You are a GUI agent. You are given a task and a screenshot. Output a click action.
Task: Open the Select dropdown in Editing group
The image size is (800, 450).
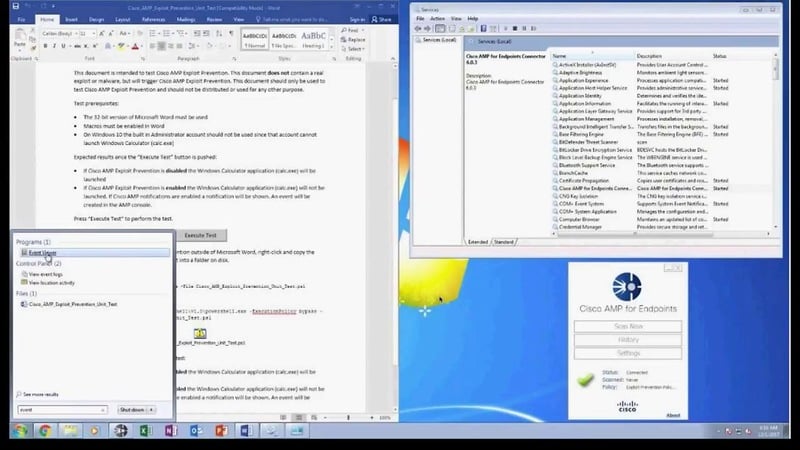[355, 49]
